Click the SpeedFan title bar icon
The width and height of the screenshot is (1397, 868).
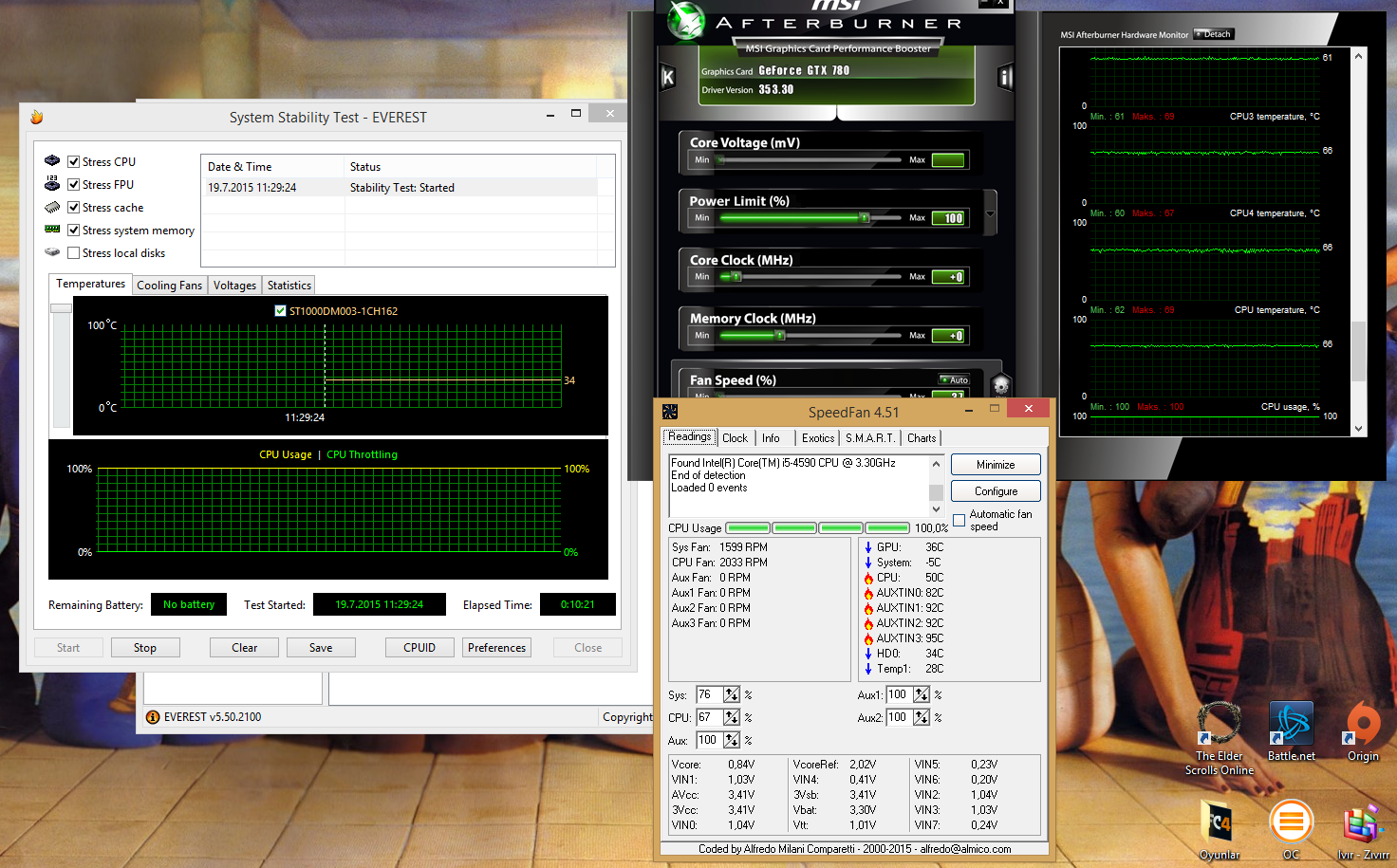[x=670, y=412]
